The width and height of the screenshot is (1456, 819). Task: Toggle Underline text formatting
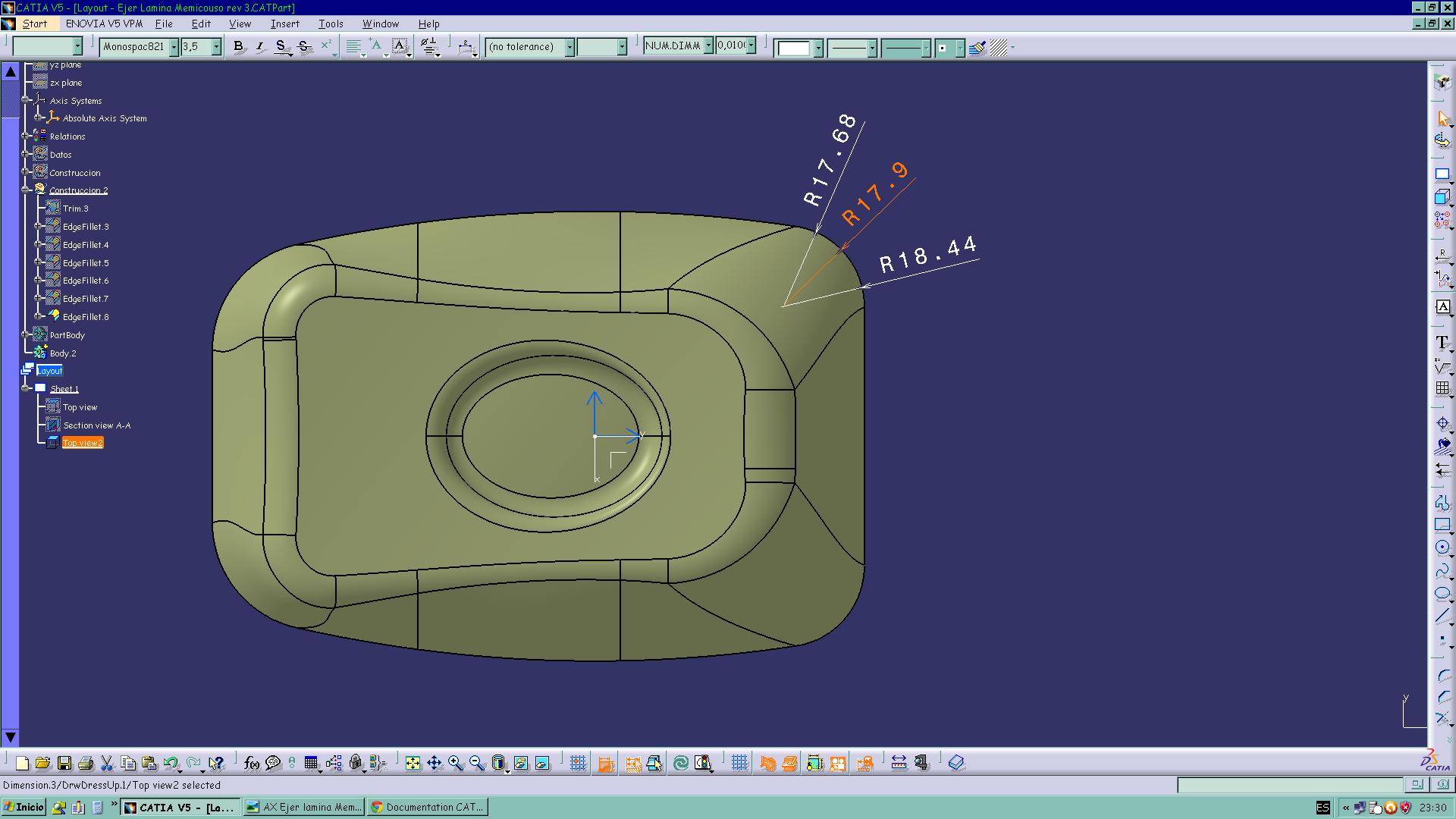(281, 46)
